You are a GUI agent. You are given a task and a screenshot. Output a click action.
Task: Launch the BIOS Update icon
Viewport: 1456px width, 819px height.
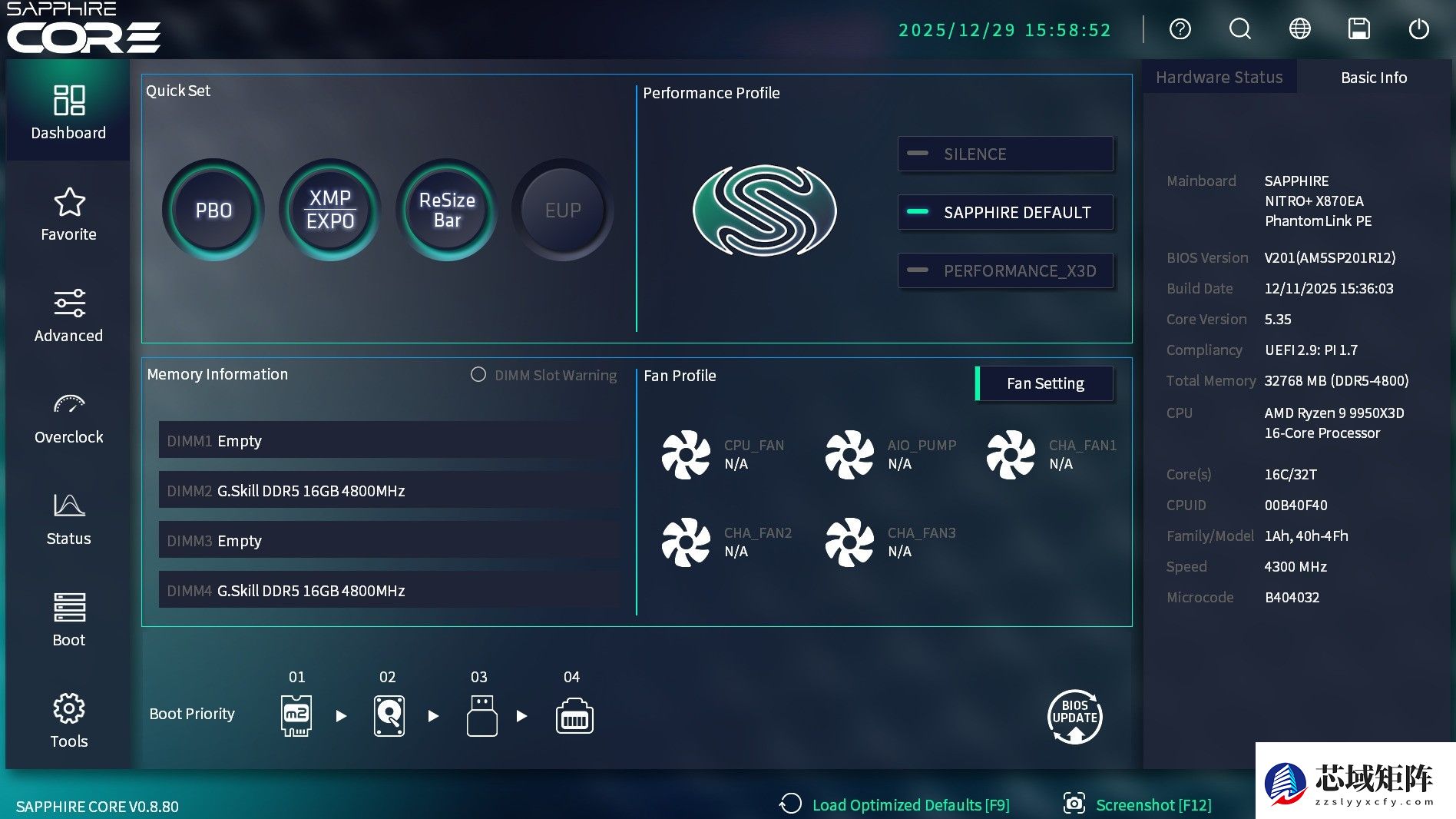[x=1074, y=716]
